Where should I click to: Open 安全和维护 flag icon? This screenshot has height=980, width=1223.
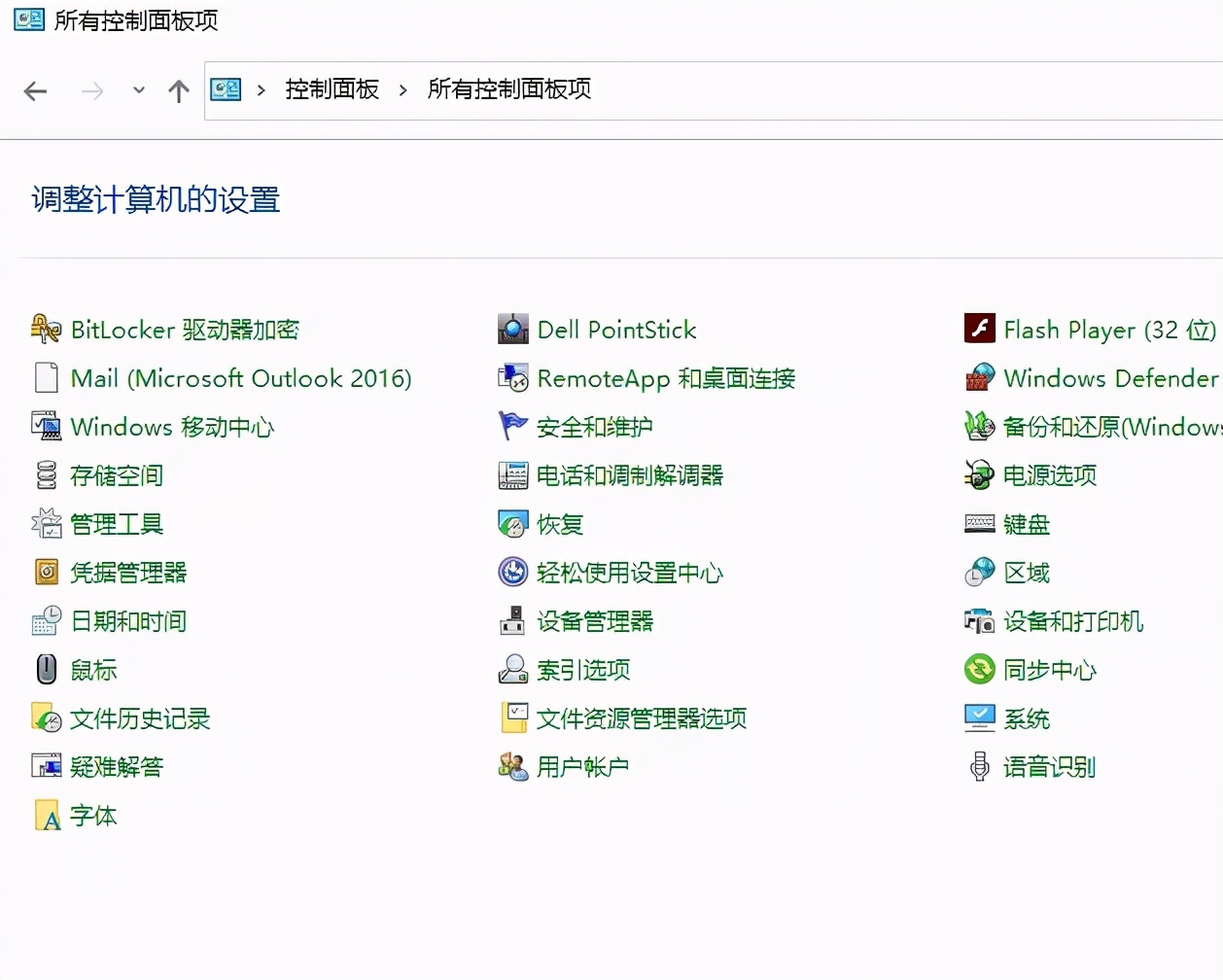595,427
